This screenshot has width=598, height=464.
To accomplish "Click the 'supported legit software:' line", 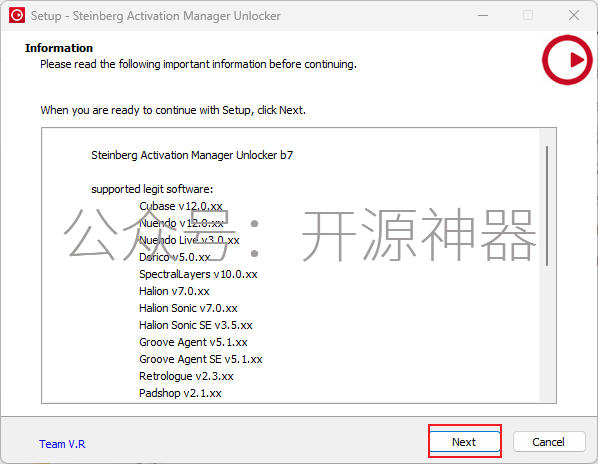I will click(152, 189).
